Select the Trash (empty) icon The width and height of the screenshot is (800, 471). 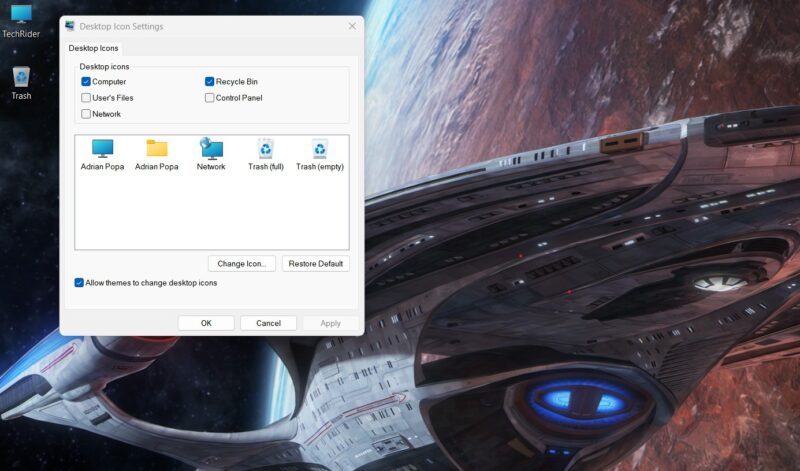click(x=320, y=155)
